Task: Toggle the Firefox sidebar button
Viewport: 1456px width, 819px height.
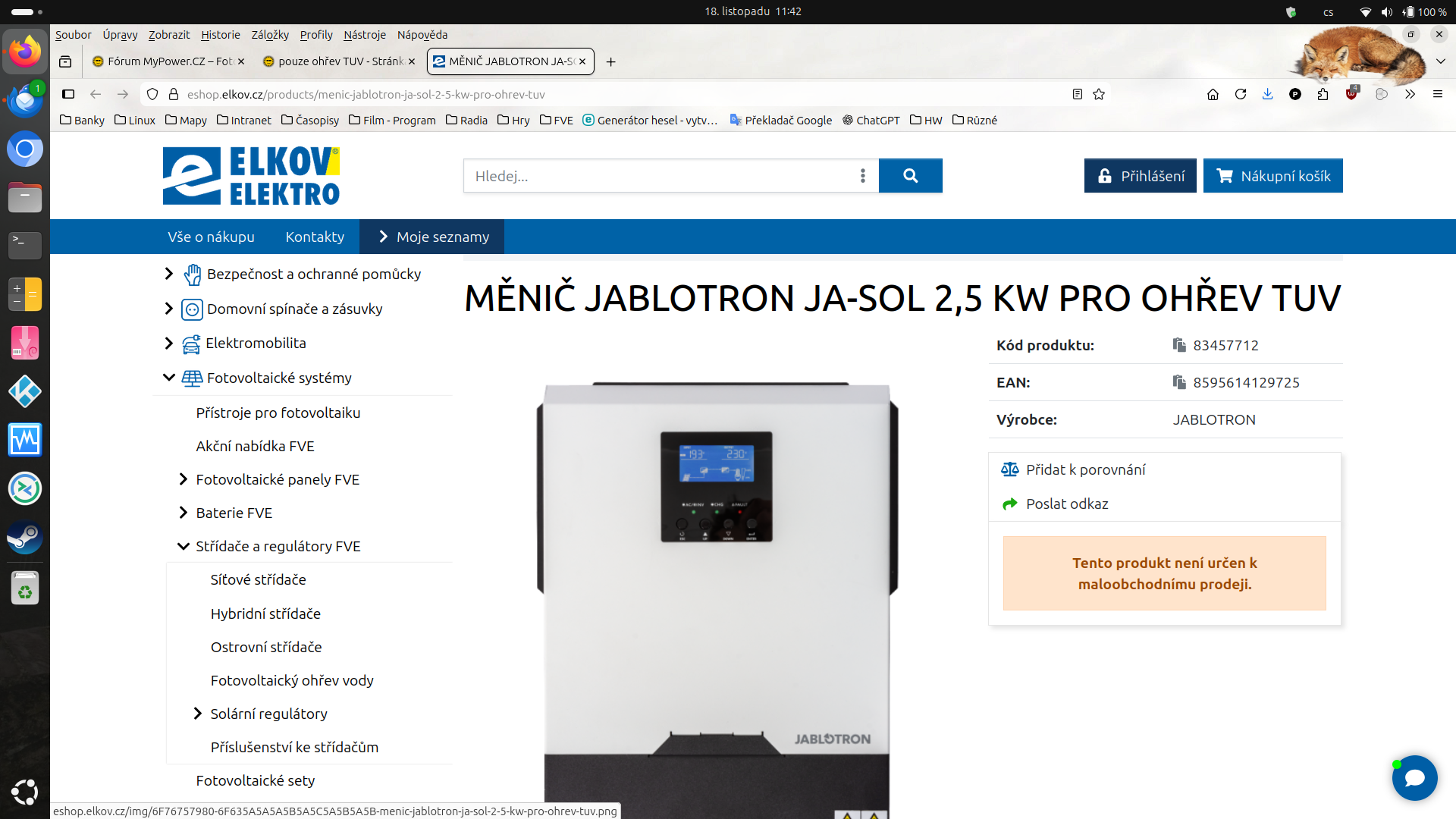Action: pyautogui.click(x=68, y=94)
